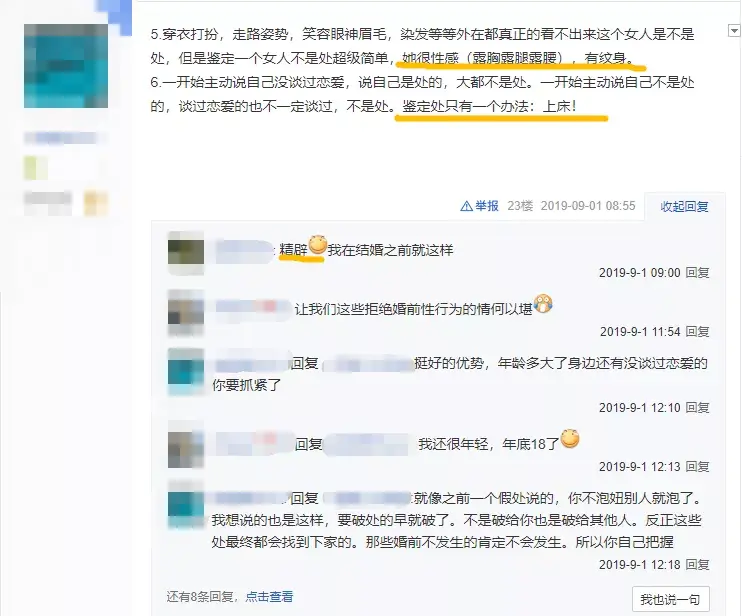Click the 举报 report warning icon
742x616 pixels.
click(x=466, y=206)
